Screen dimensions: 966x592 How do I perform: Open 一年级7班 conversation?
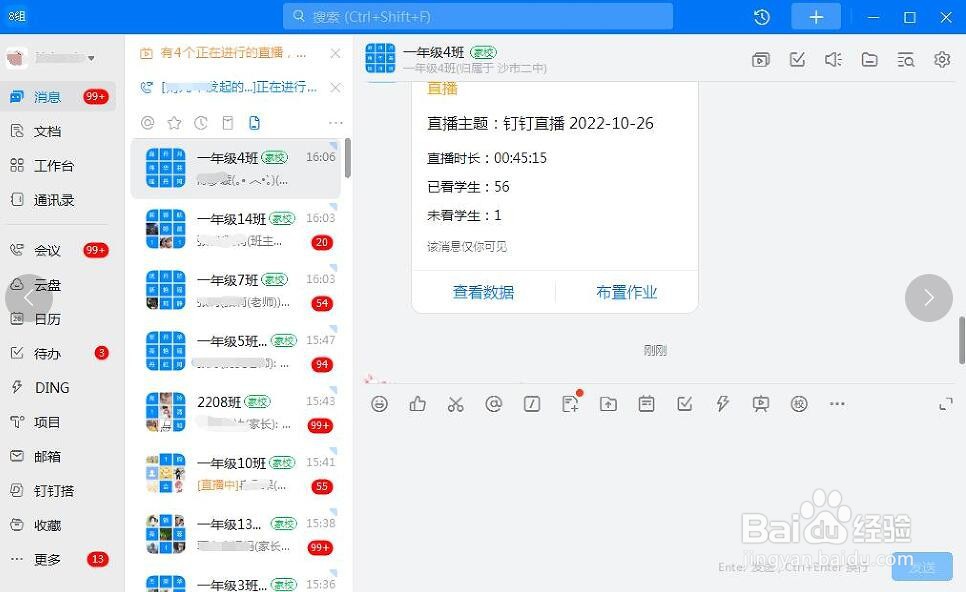coord(236,290)
